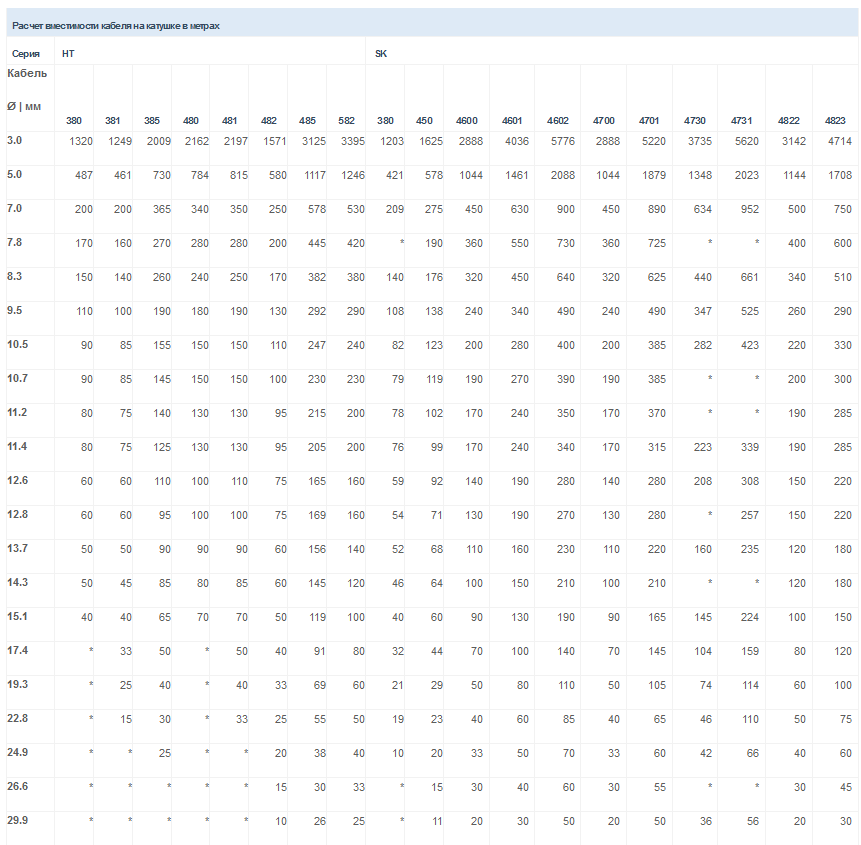Click the 29.9 mm diameter row label
Screen dimensions: 861x845
click(18, 820)
